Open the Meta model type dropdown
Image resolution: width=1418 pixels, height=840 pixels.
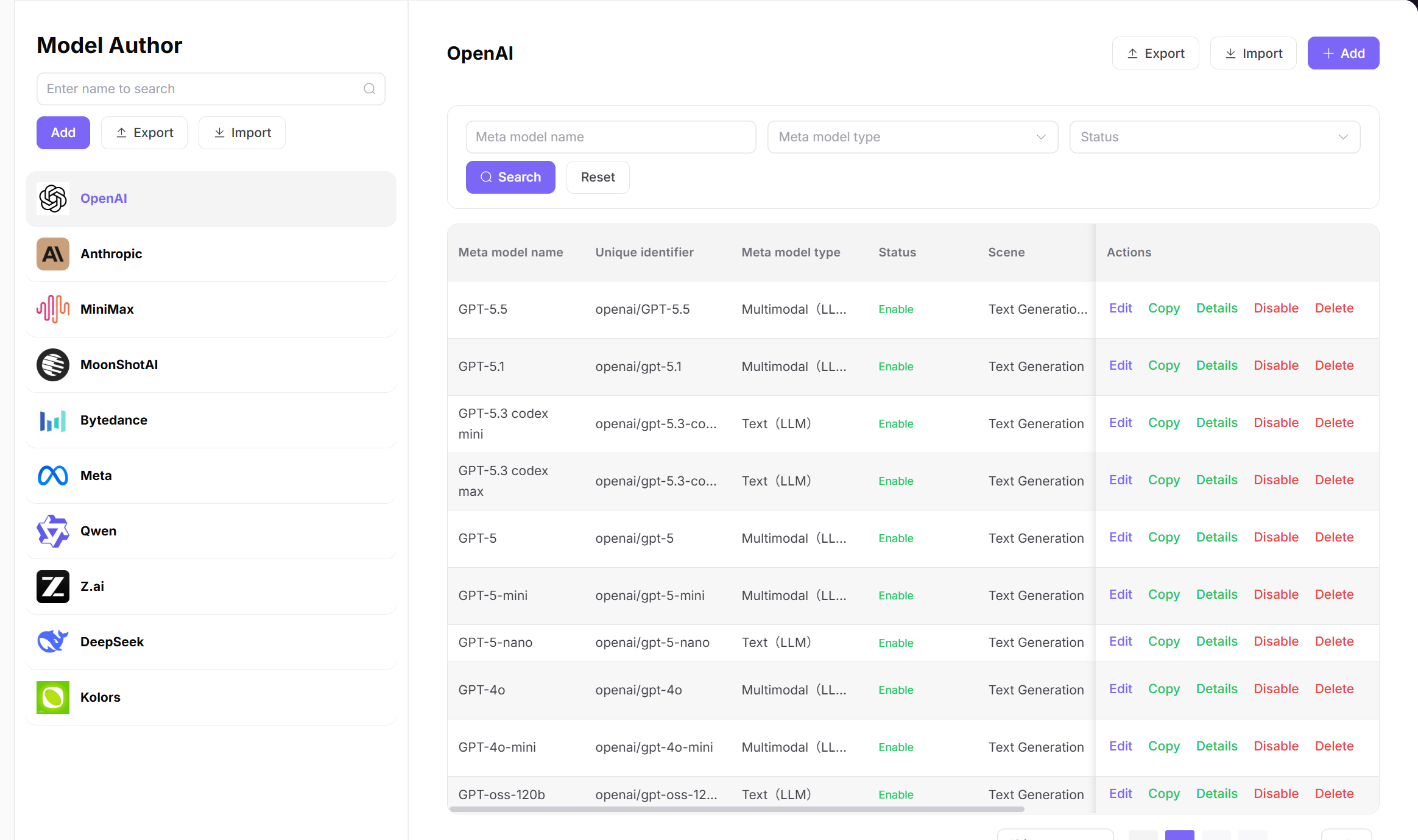(x=913, y=137)
